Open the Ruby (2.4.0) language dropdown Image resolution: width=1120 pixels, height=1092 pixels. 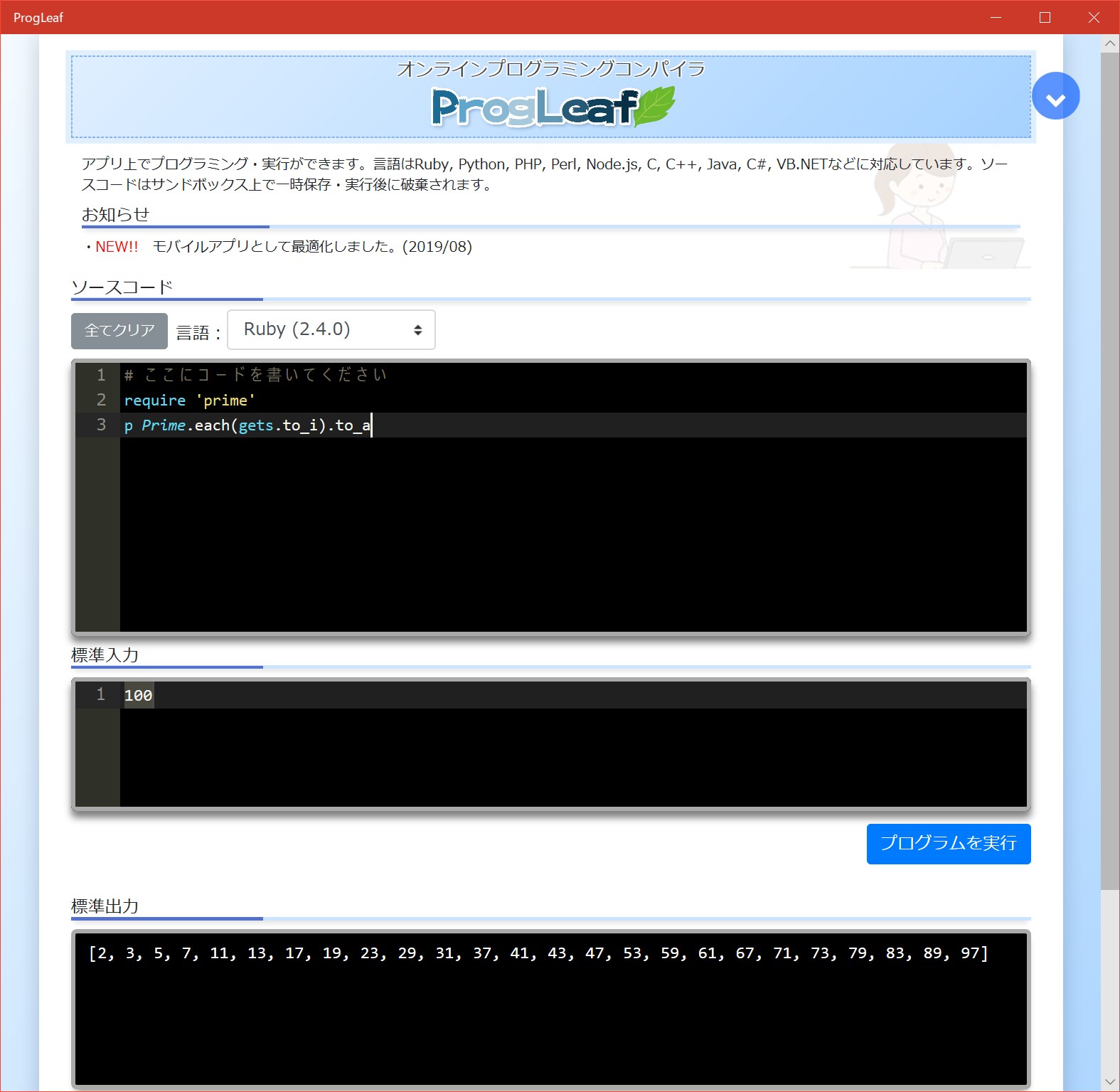pos(331,329)
